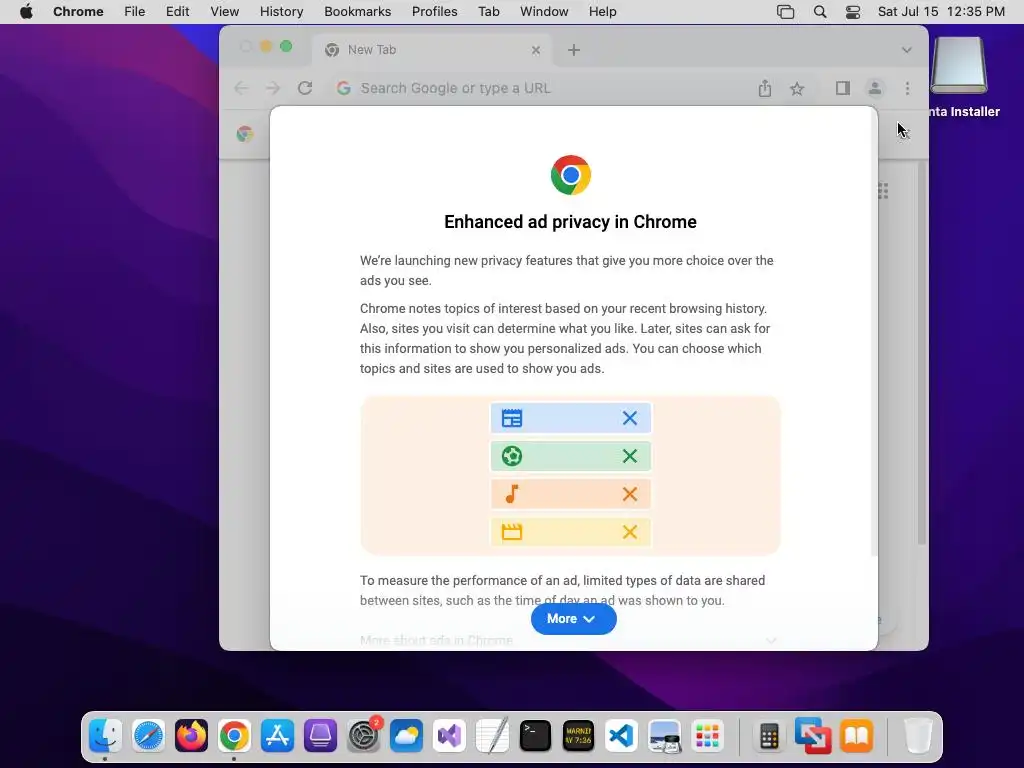Click the green soccer topic chip

coord(570,456)
